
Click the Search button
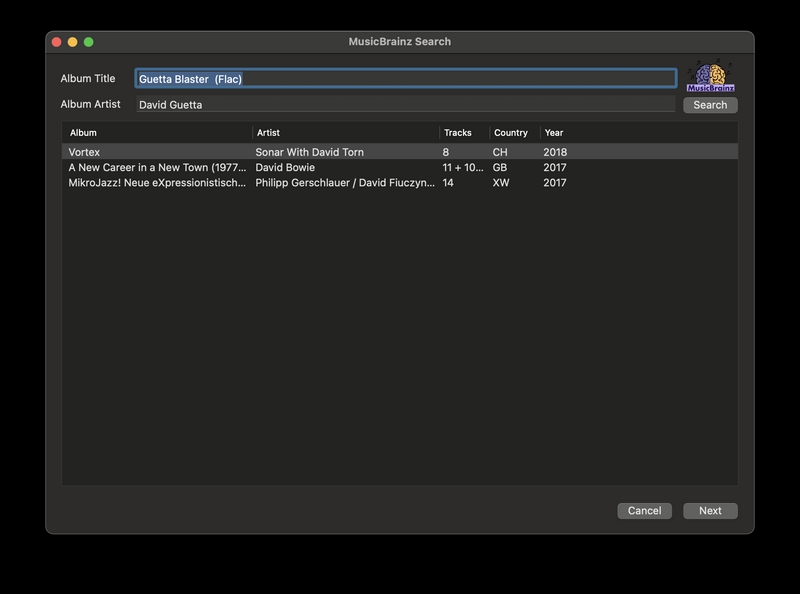pyautogui.click(x=710, y=105)
